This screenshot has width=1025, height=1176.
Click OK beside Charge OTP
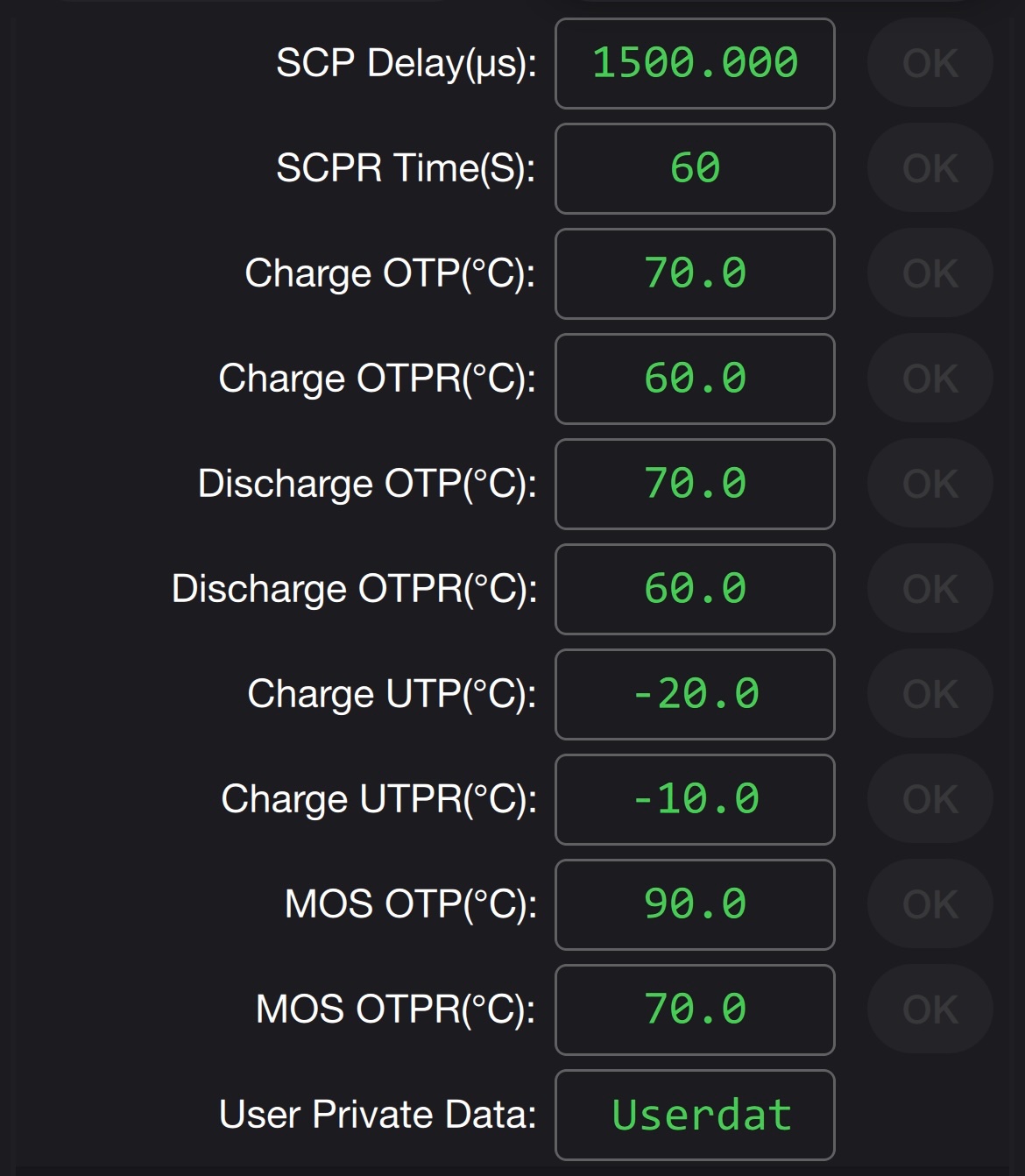click(x=930, y=274)
